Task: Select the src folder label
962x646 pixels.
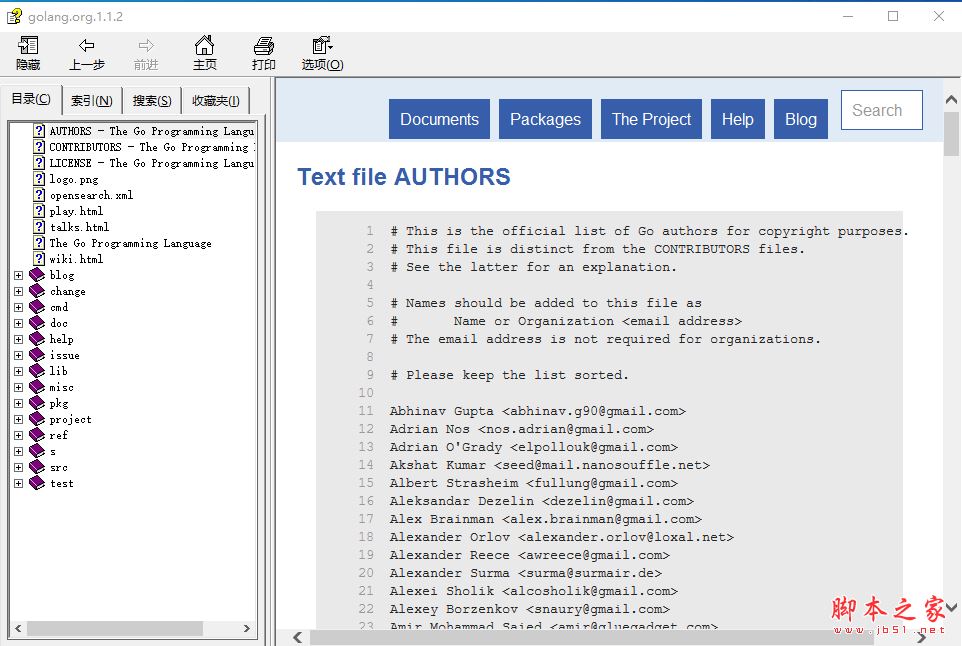Action: [x=59, y=467]
